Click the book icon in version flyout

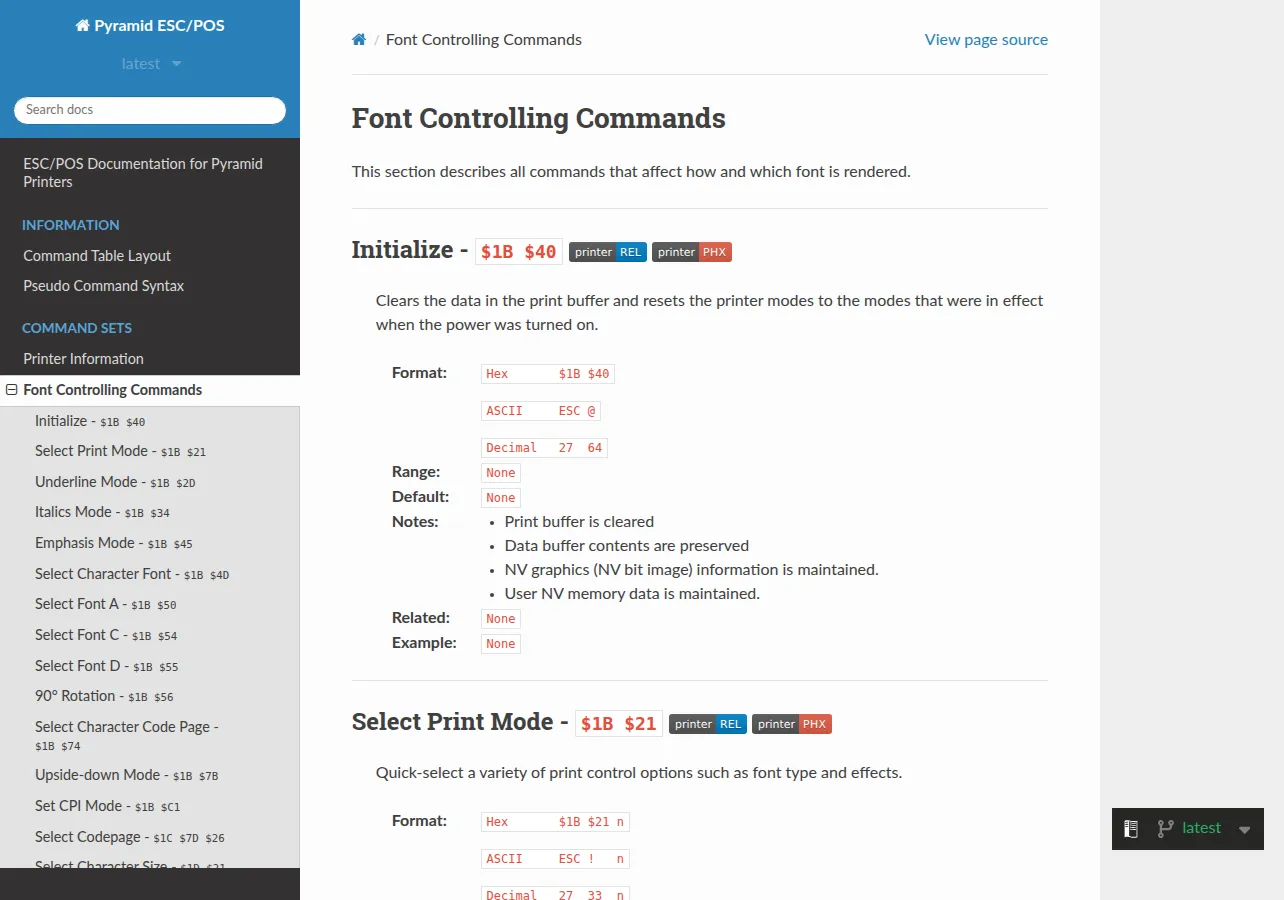coord(1131,828)
